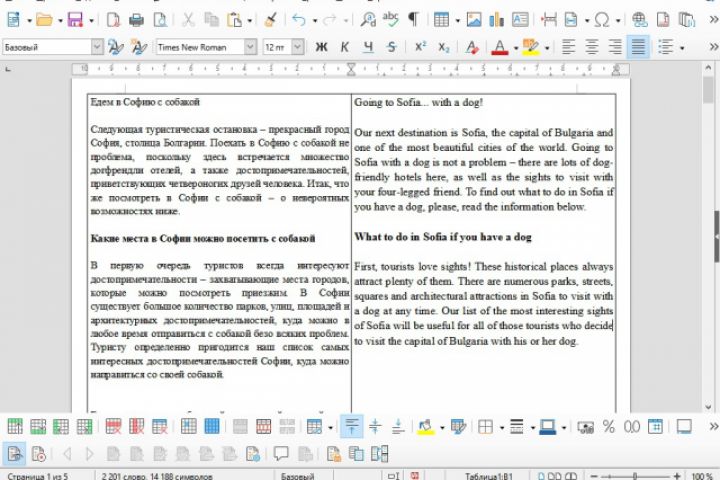Align text left

[x=568, y=47]
